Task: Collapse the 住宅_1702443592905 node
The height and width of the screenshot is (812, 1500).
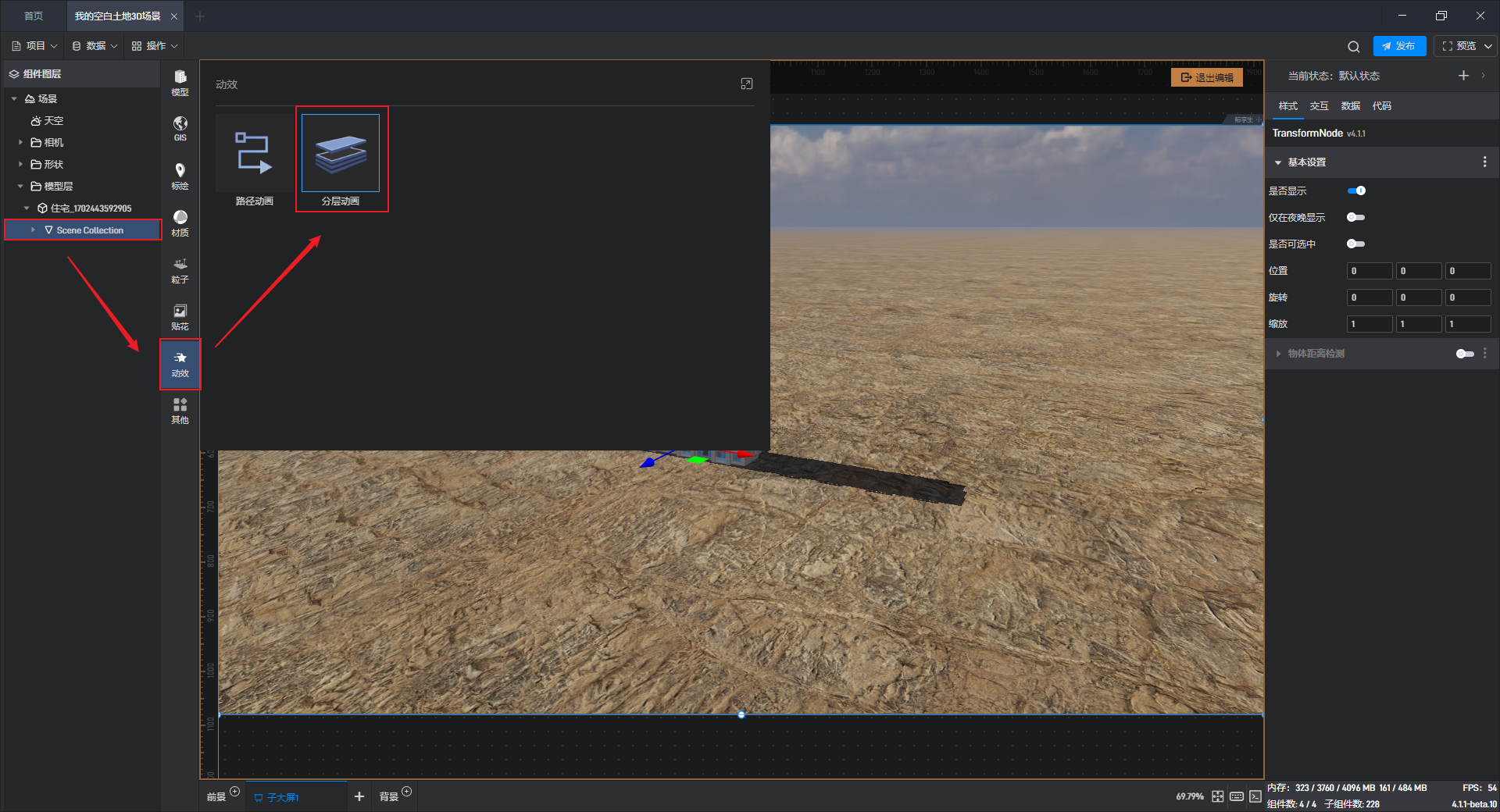Action: [x=27, y=208]
